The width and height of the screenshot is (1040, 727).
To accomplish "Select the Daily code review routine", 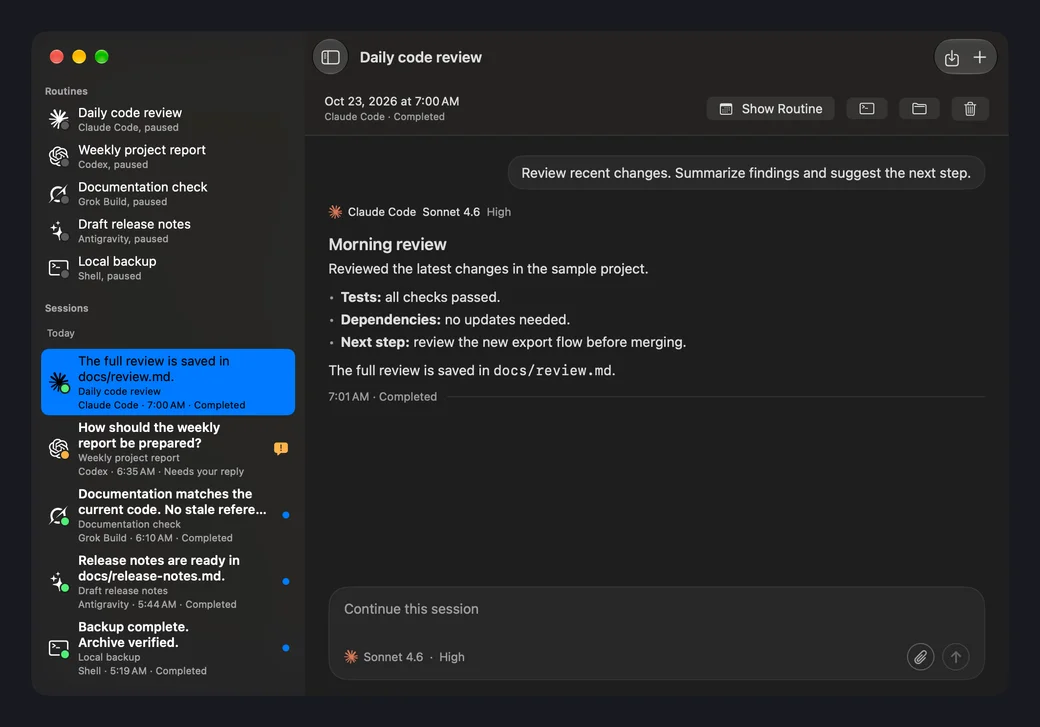I will coord(168,119).
